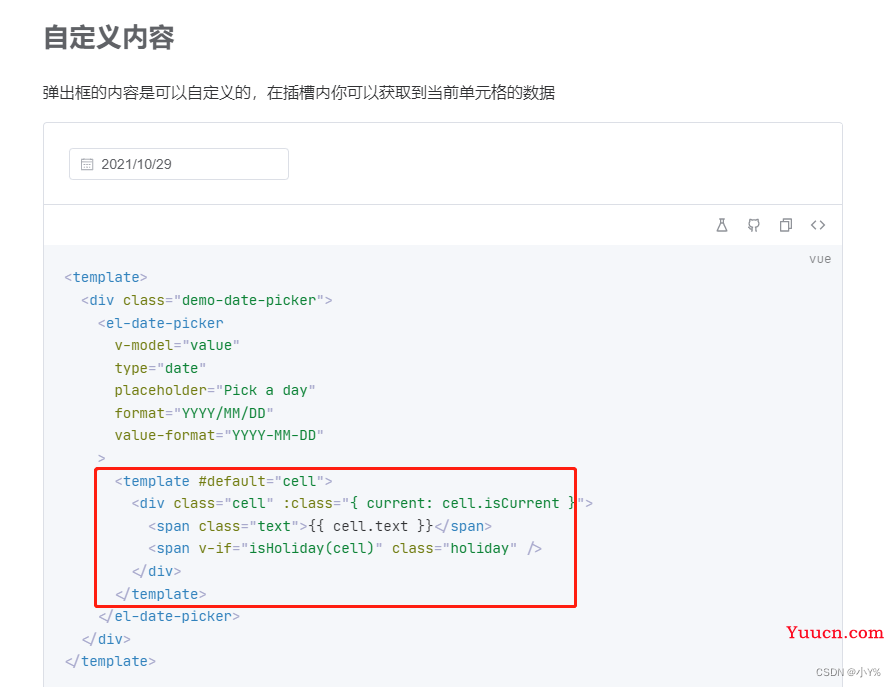Click the 自定义内容 heading

[x=109, y=38]
